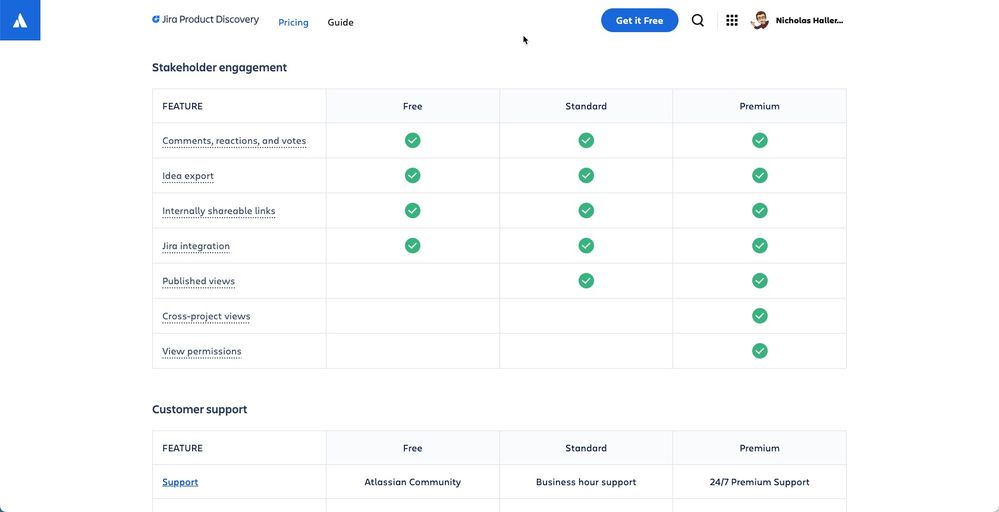Click the Idea export feature label
This screenshot has width=999, height=512.
coord(187,176)
